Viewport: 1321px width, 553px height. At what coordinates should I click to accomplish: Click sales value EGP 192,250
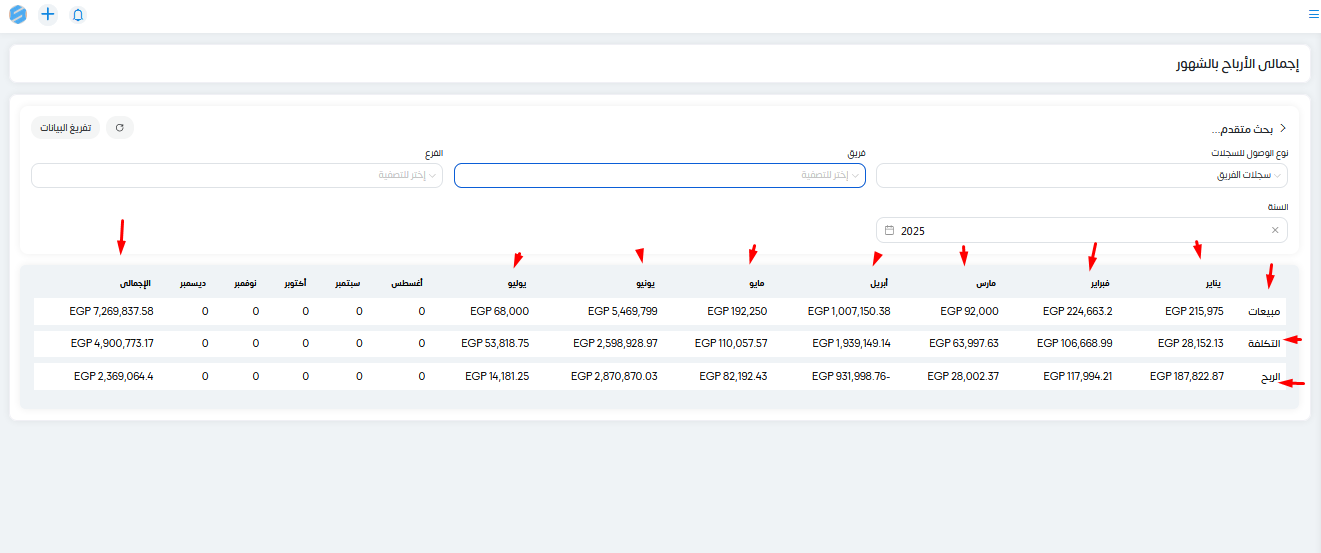[x=737, y=311]
